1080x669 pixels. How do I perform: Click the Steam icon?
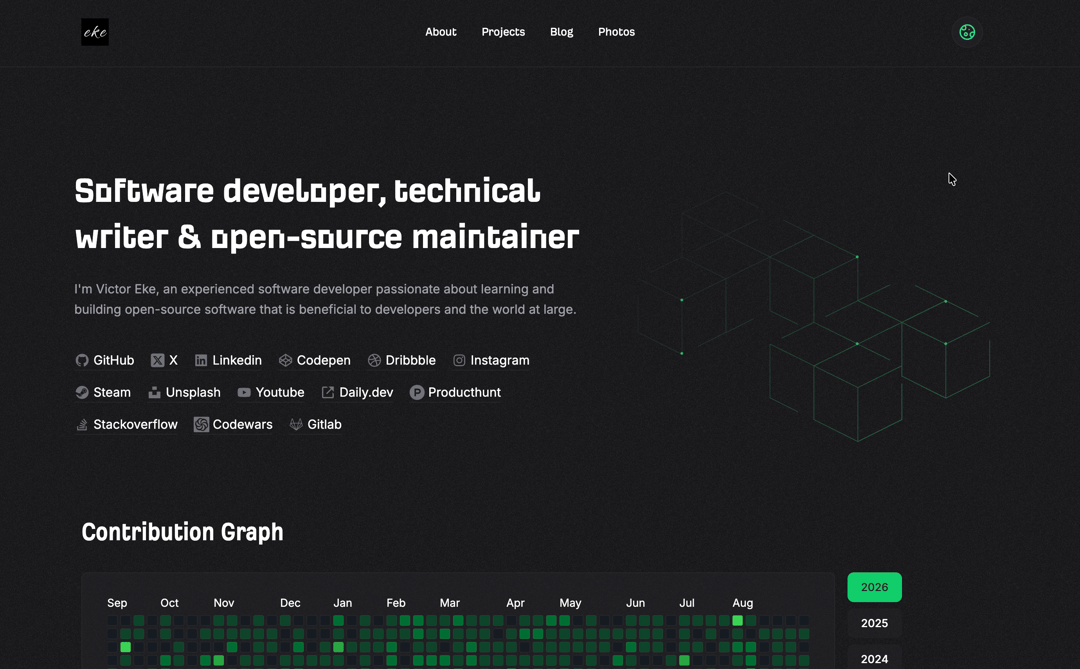point(82,392)
